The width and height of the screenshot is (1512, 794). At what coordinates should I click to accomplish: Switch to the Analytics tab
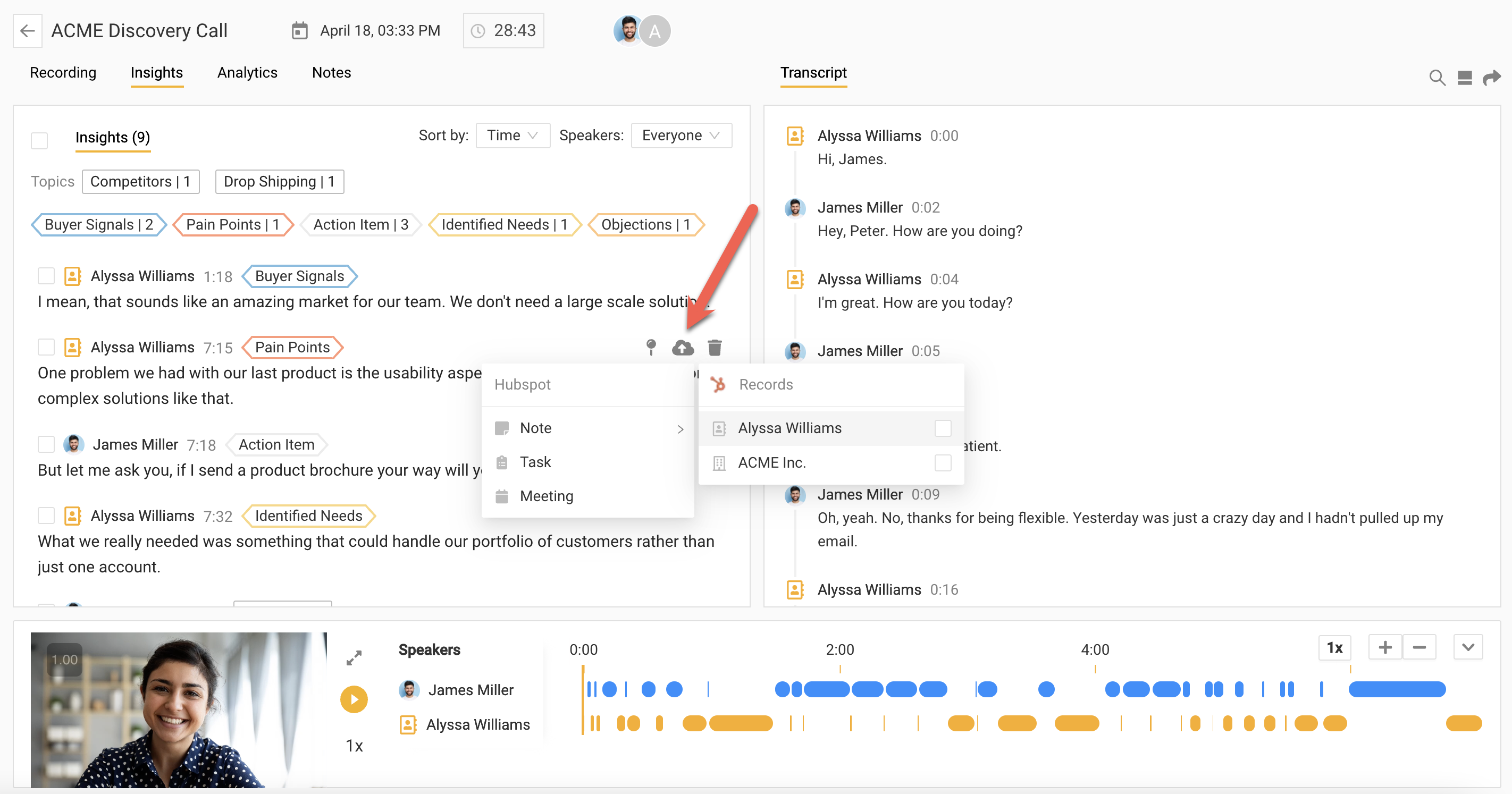click(x=247, y=73)
